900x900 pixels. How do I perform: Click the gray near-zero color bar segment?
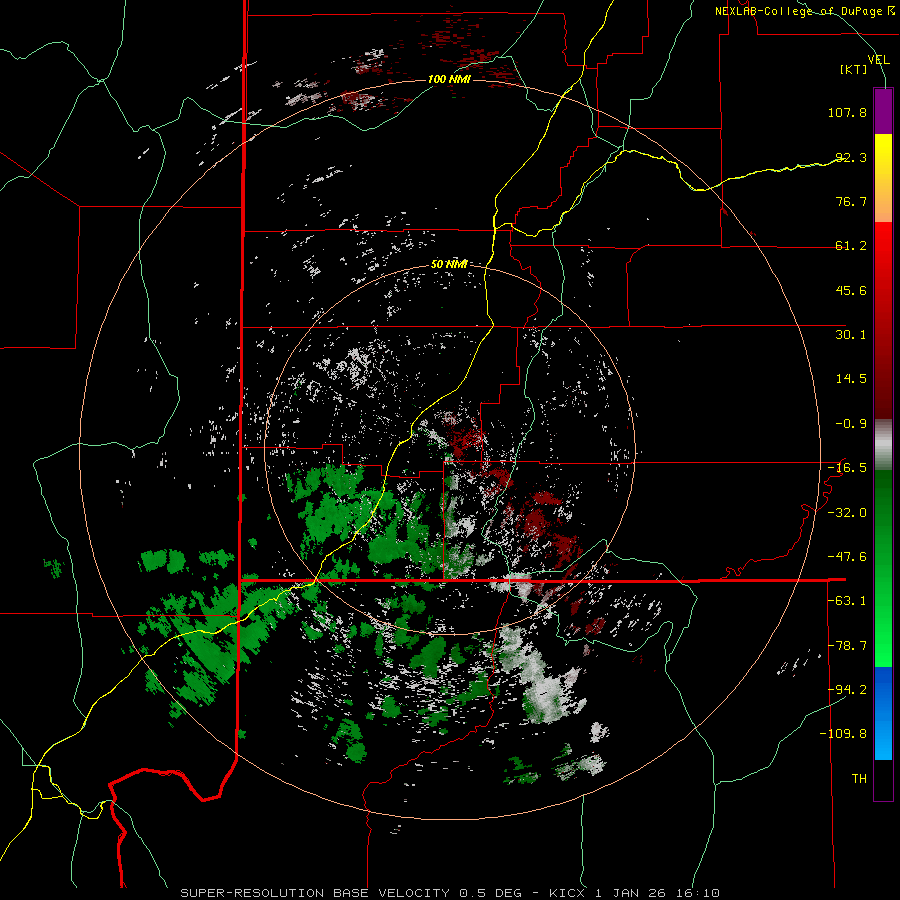[883, 445]
